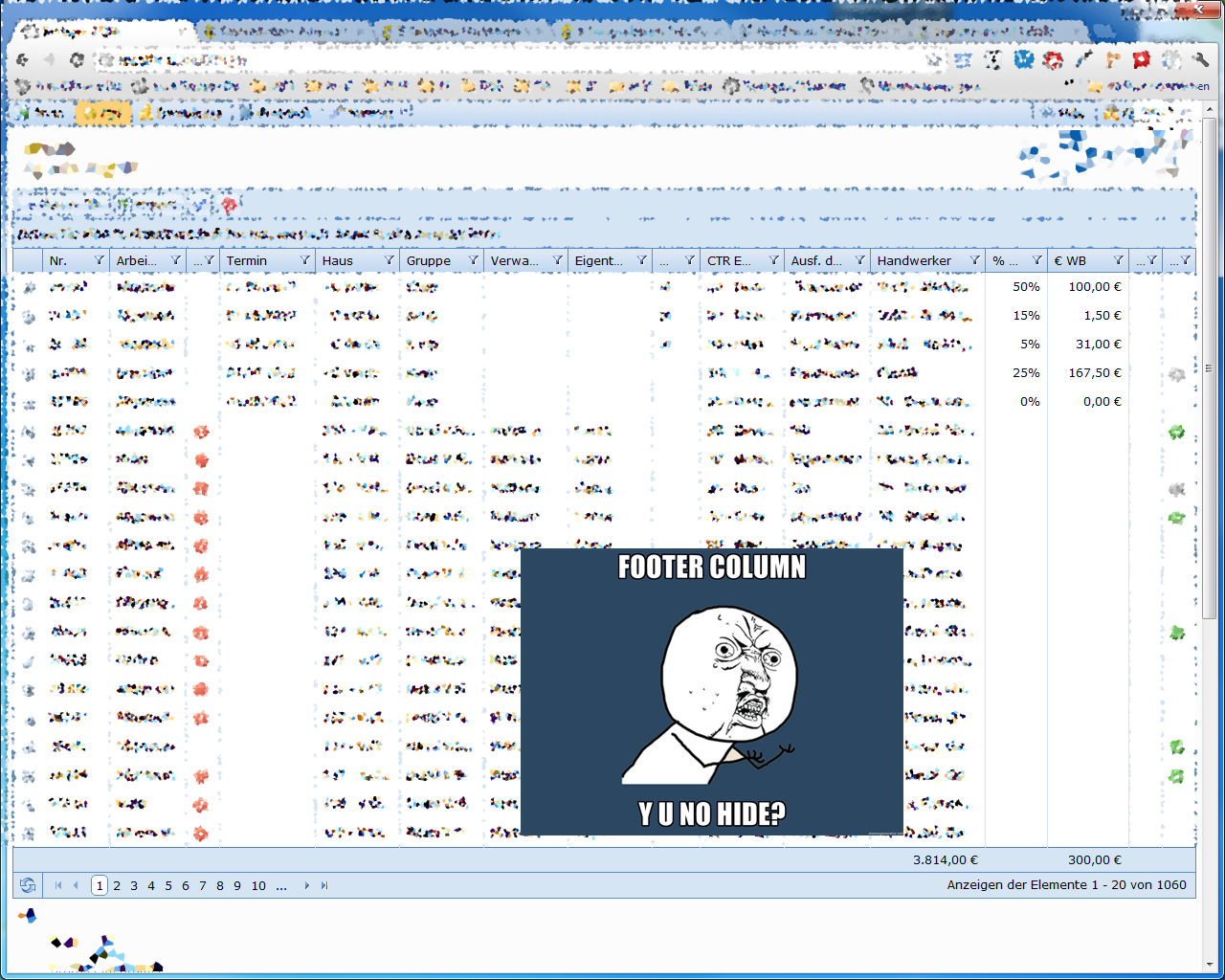Sort by the Termin column header
The width and height of the screenshot is (1225, 980).
pos(247,260)
